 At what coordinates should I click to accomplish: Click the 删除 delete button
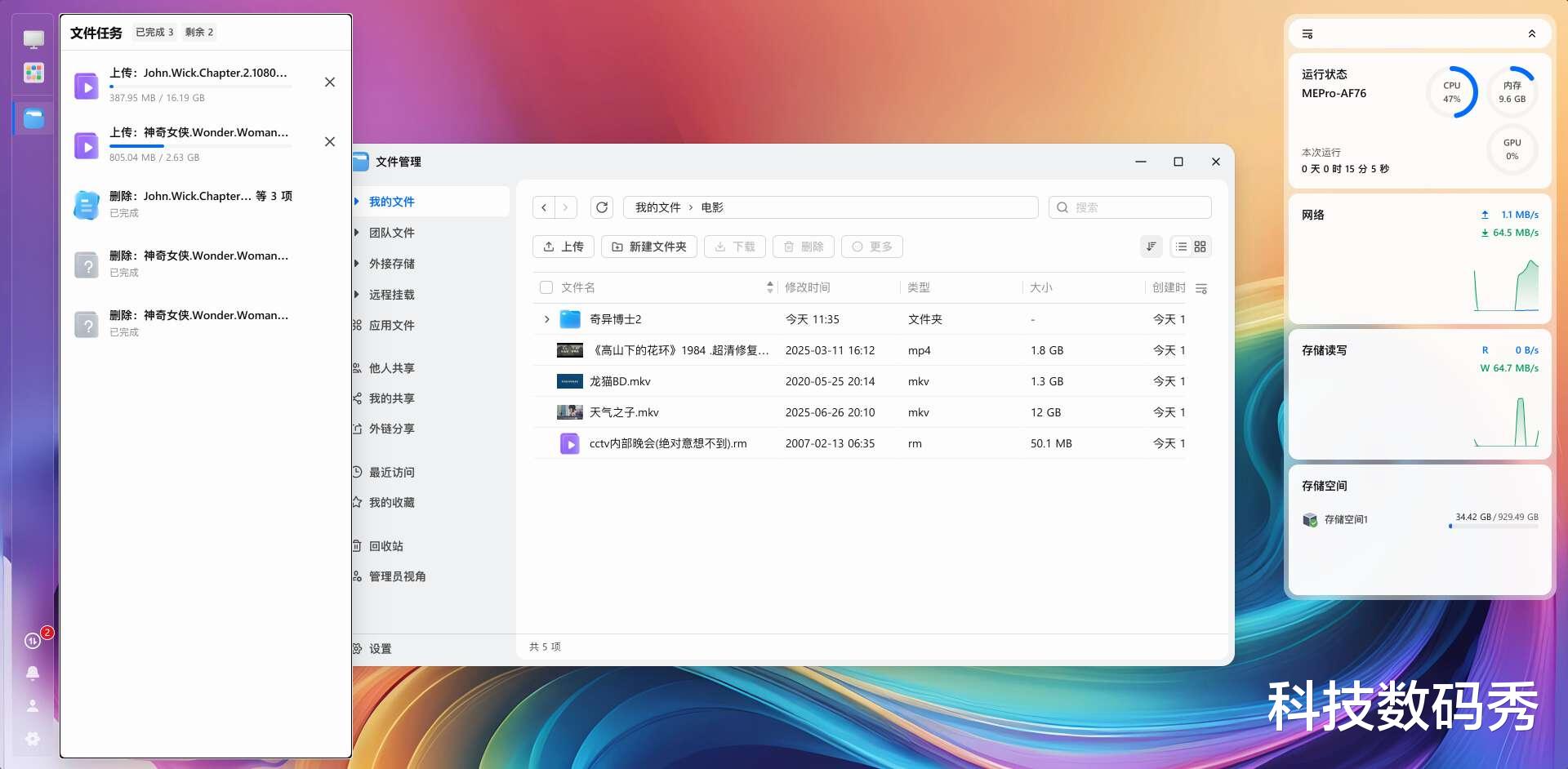pos(804,247)
